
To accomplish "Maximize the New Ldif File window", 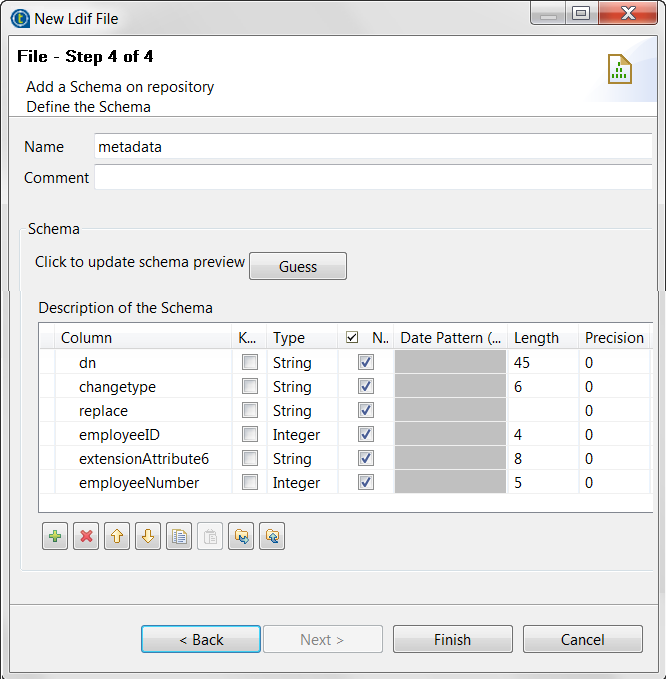I will point(581,13).
